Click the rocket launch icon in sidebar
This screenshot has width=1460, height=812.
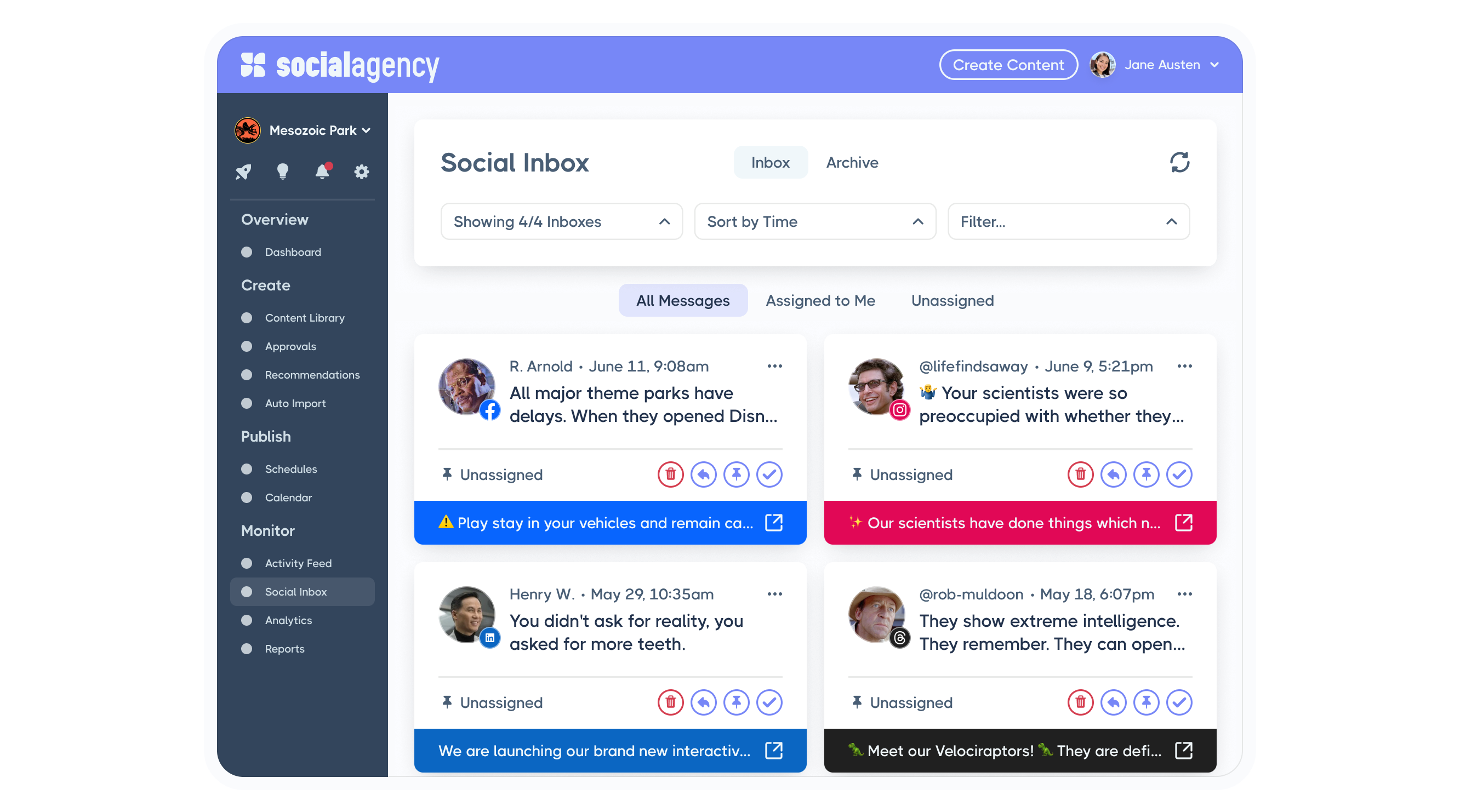[243, 171]
